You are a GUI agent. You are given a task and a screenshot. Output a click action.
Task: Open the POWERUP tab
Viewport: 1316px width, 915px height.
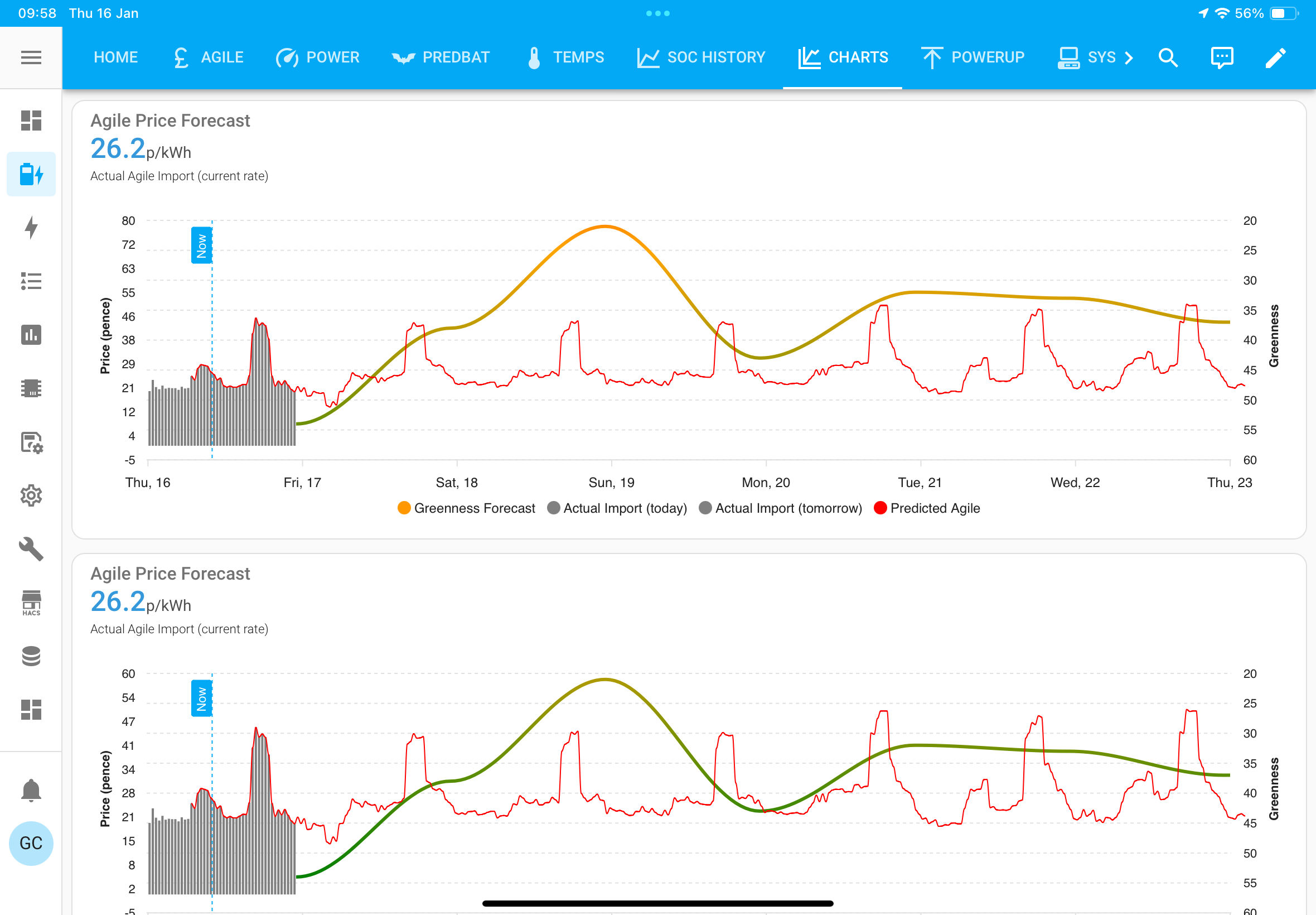coord(973,57)
